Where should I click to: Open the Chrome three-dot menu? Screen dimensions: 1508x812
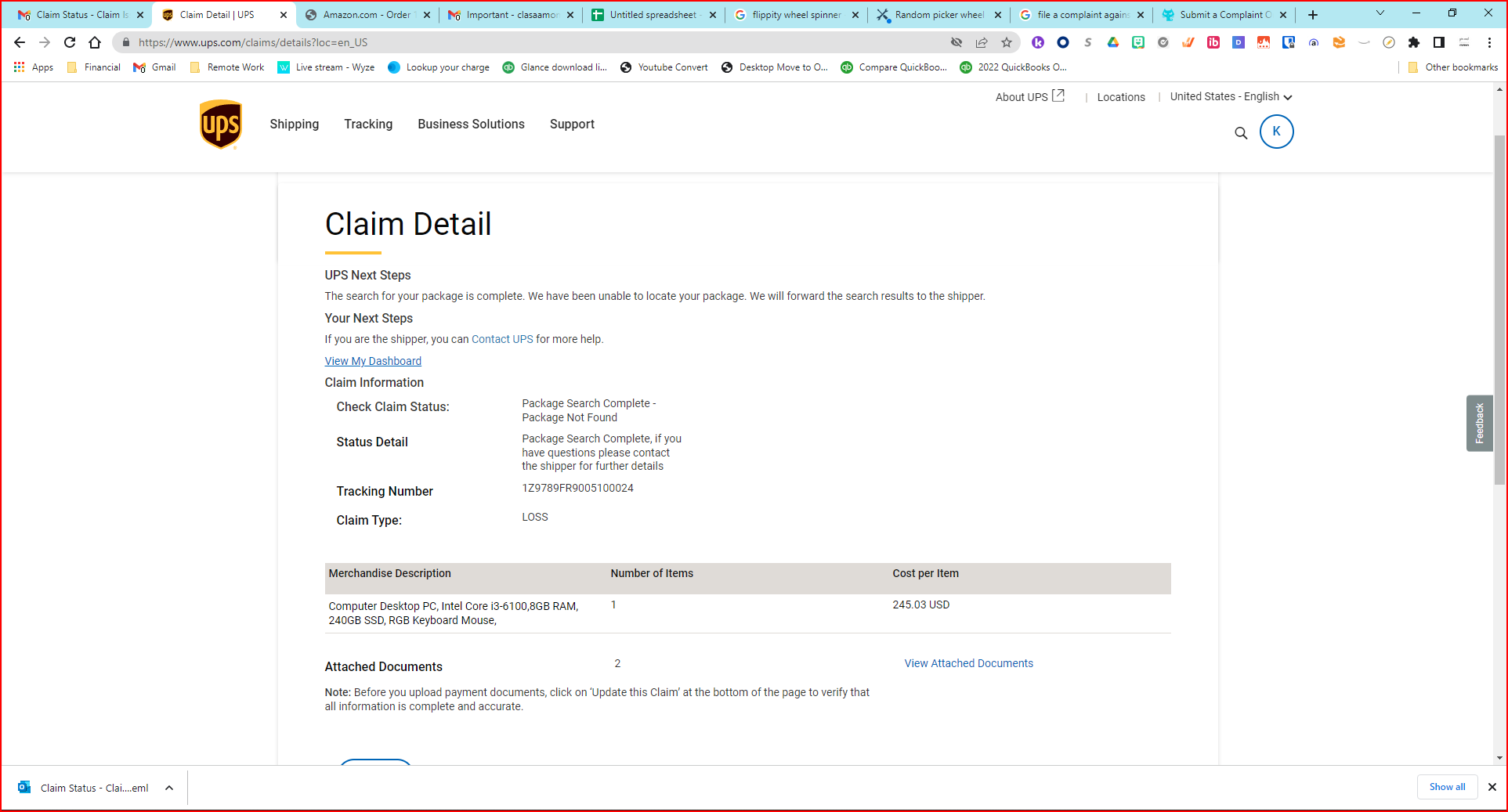point(1490,42)
